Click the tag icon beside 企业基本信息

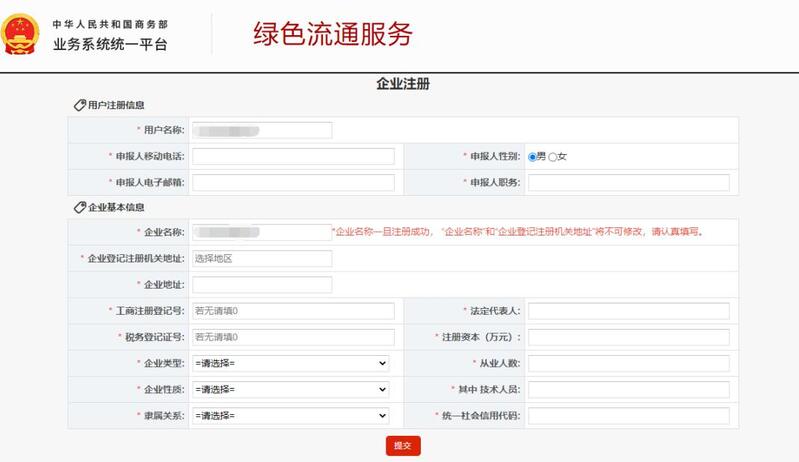click(80, 207)
